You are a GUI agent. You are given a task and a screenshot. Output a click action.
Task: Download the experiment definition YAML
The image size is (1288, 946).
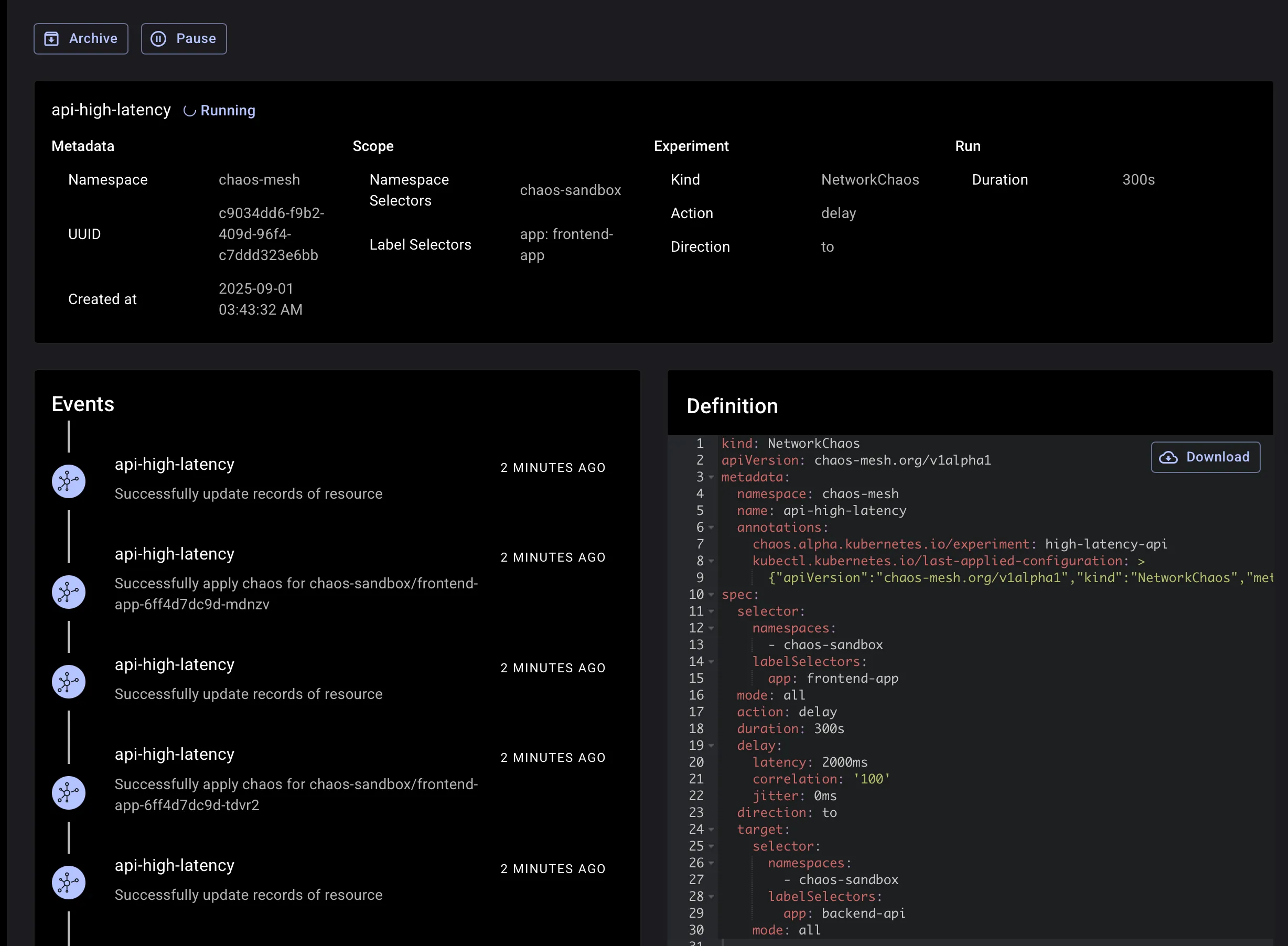tap(1206, 457)
